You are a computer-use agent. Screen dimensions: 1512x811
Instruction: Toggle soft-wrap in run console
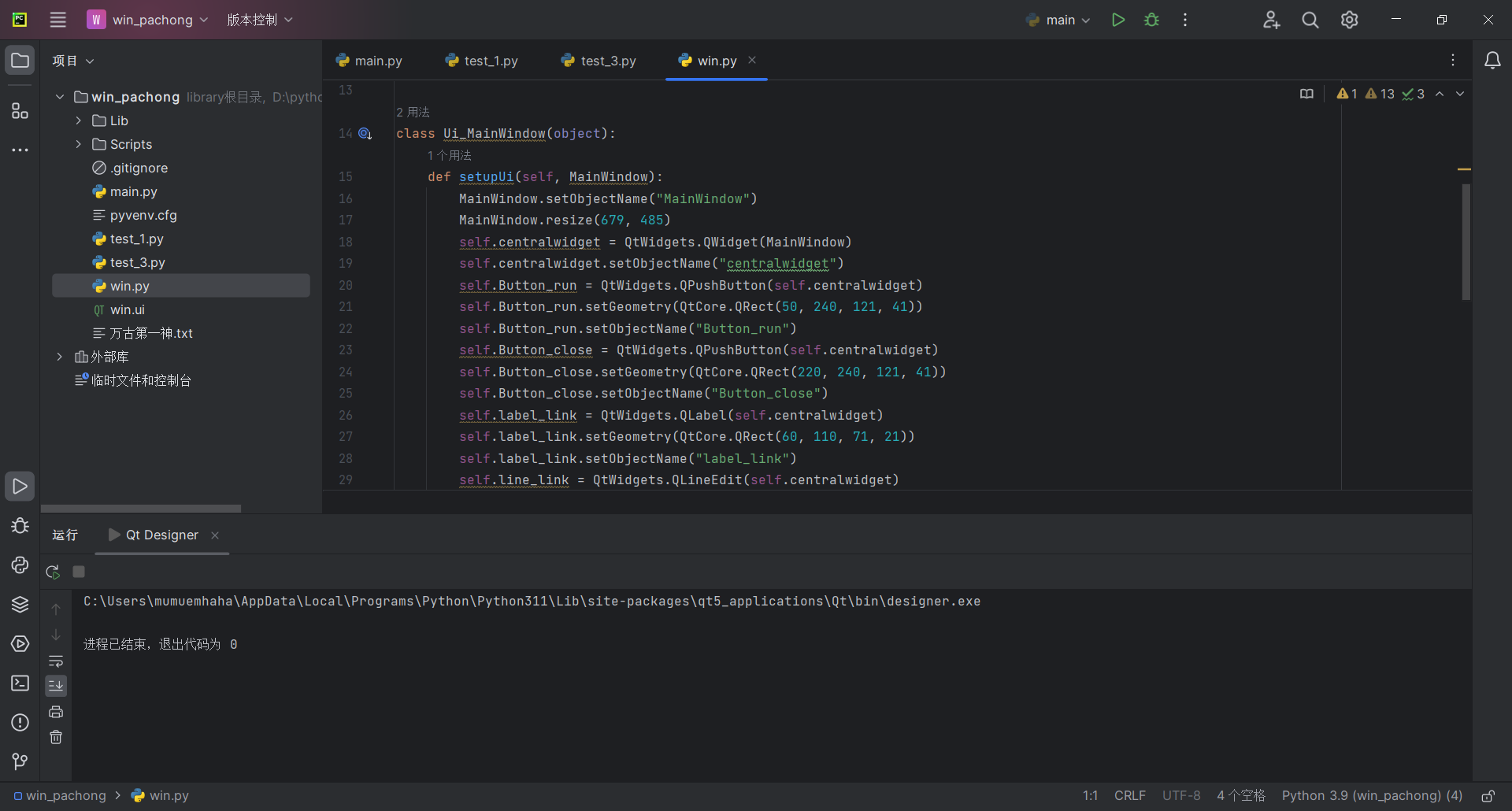click(56, 661)
